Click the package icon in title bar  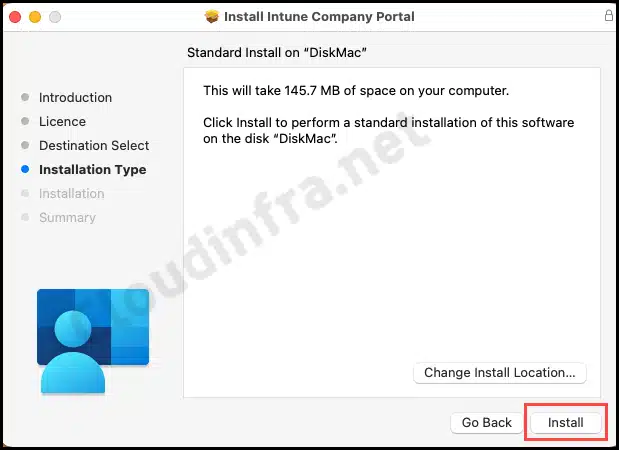212,17
